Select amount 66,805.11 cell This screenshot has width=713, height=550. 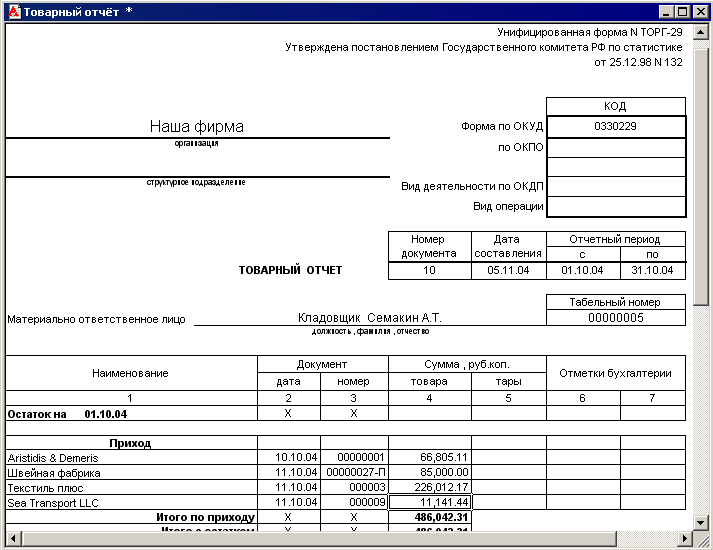coord(430,457)
